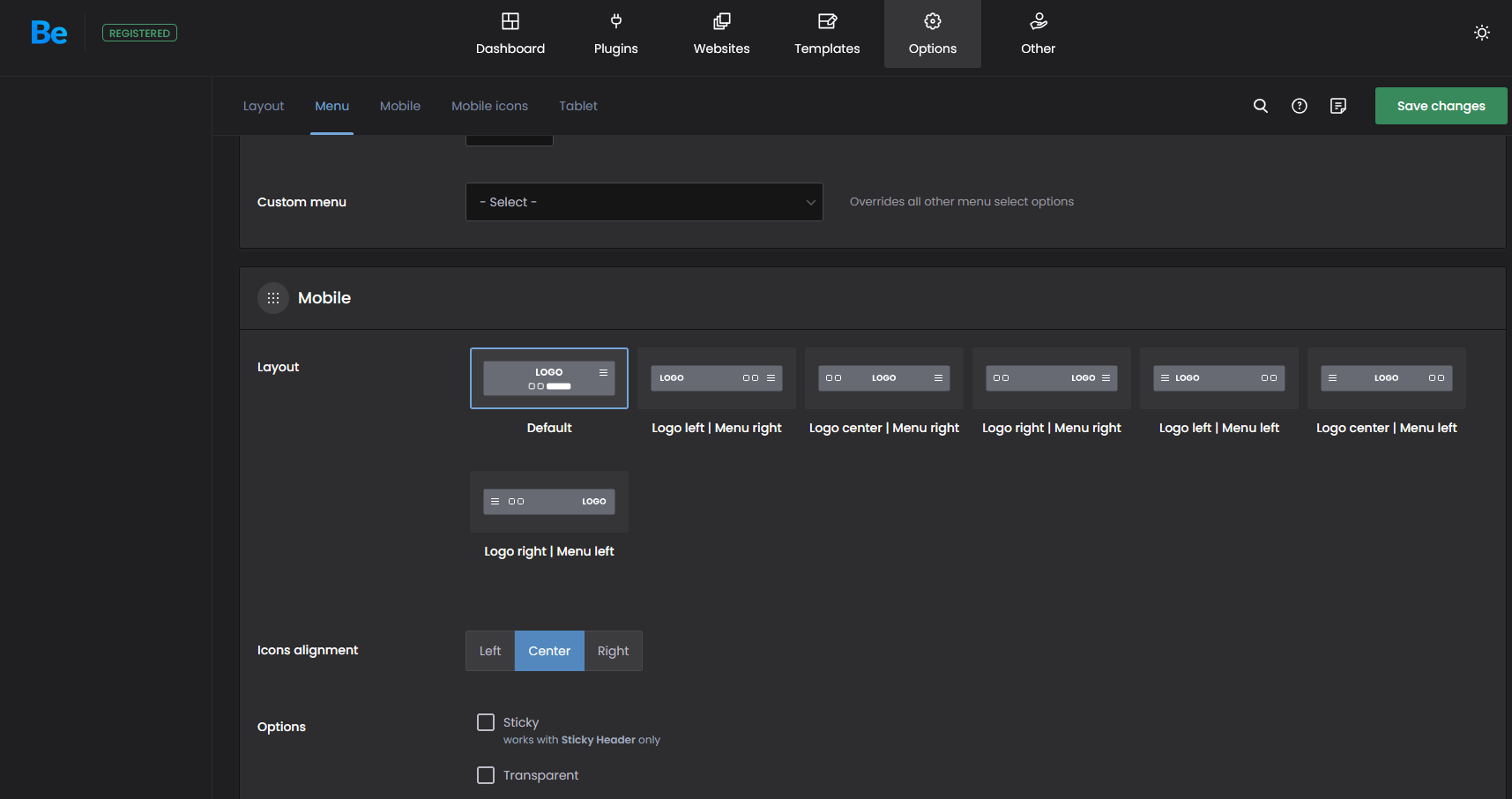Click the Options row label beside Sticky

[x=281, y=727]
